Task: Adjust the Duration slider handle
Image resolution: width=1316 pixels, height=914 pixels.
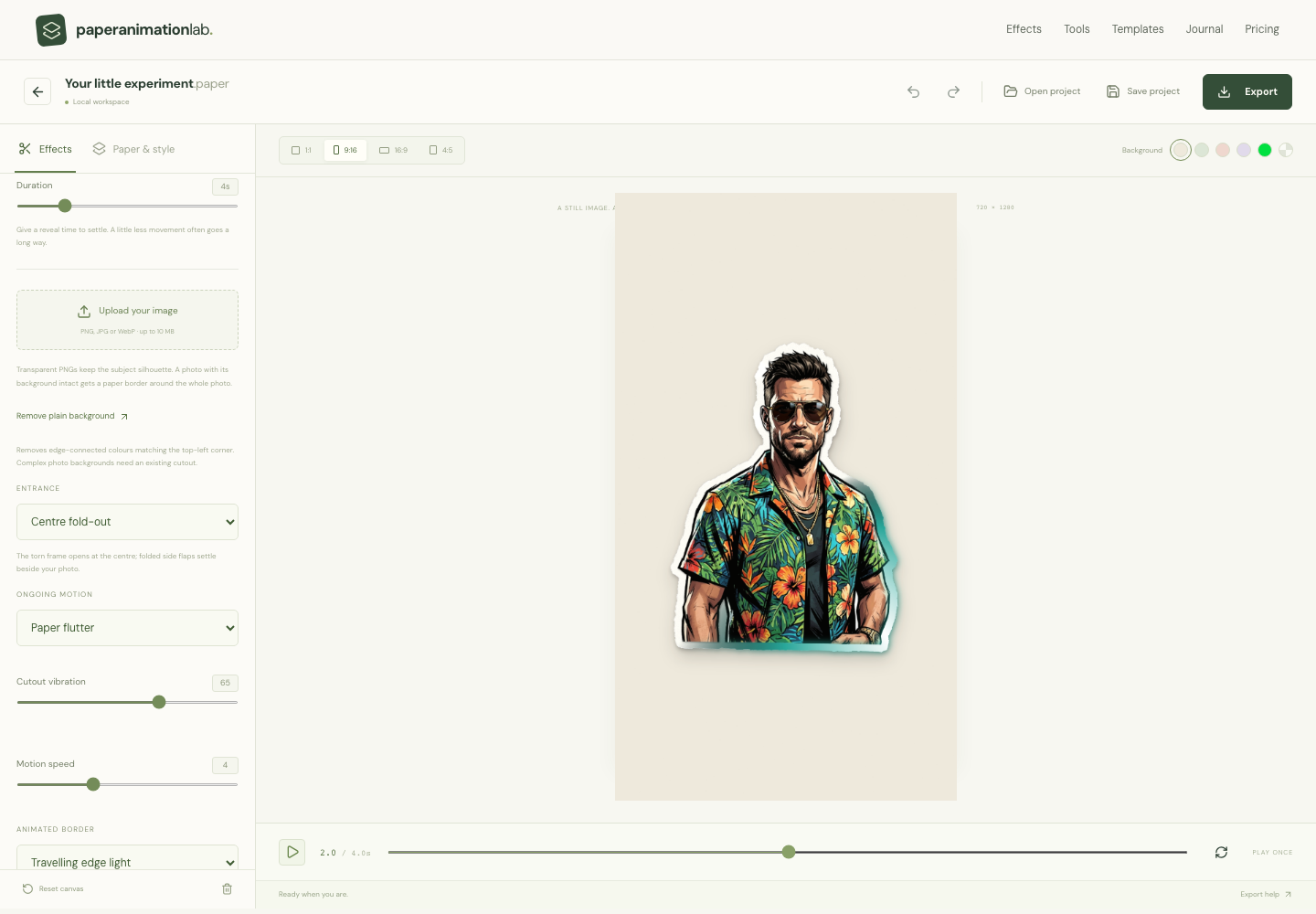Action: point(65,206)
